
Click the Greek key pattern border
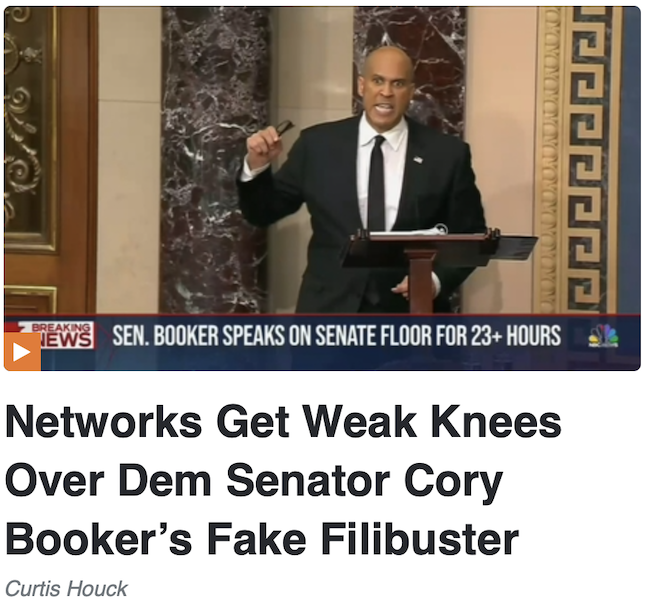click(585, 160)
